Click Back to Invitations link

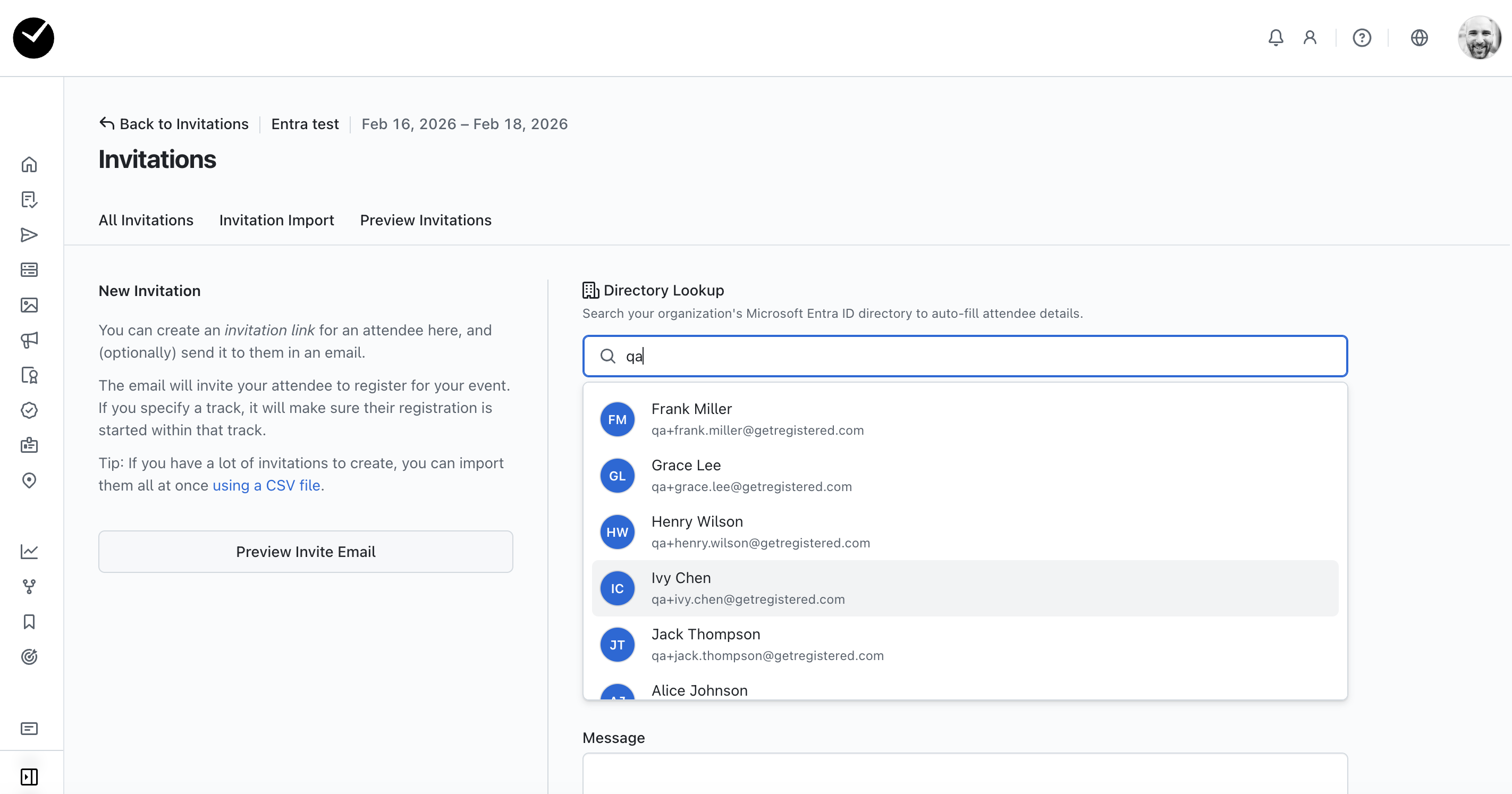coord(174,124)
